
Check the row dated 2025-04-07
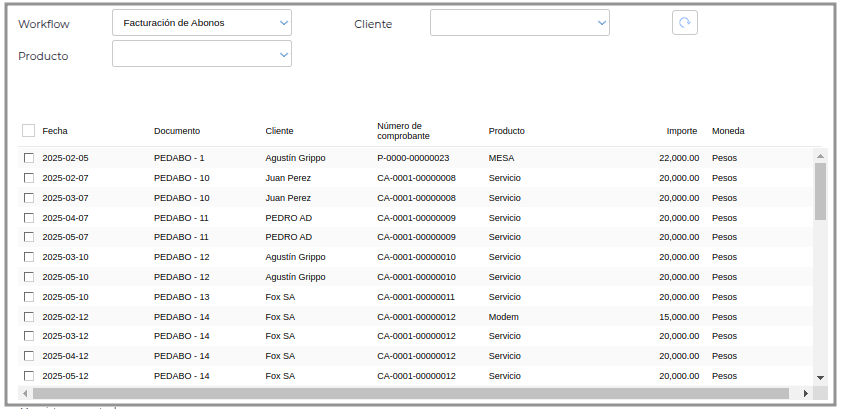click(x=29, y=218)
